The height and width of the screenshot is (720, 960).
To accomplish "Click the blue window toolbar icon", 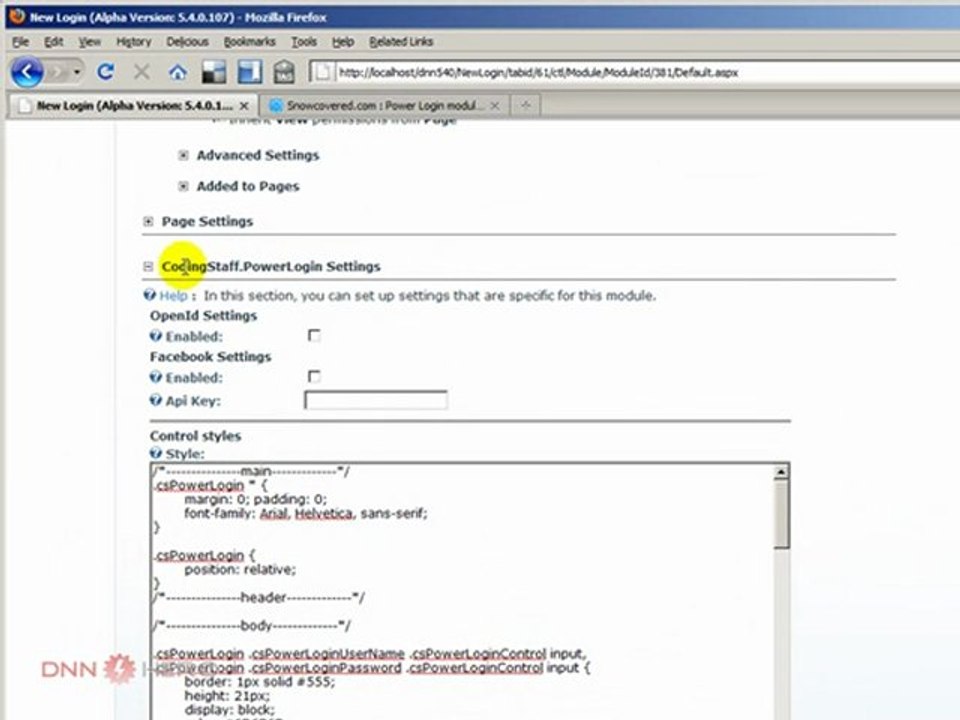I will pos(250,72).
